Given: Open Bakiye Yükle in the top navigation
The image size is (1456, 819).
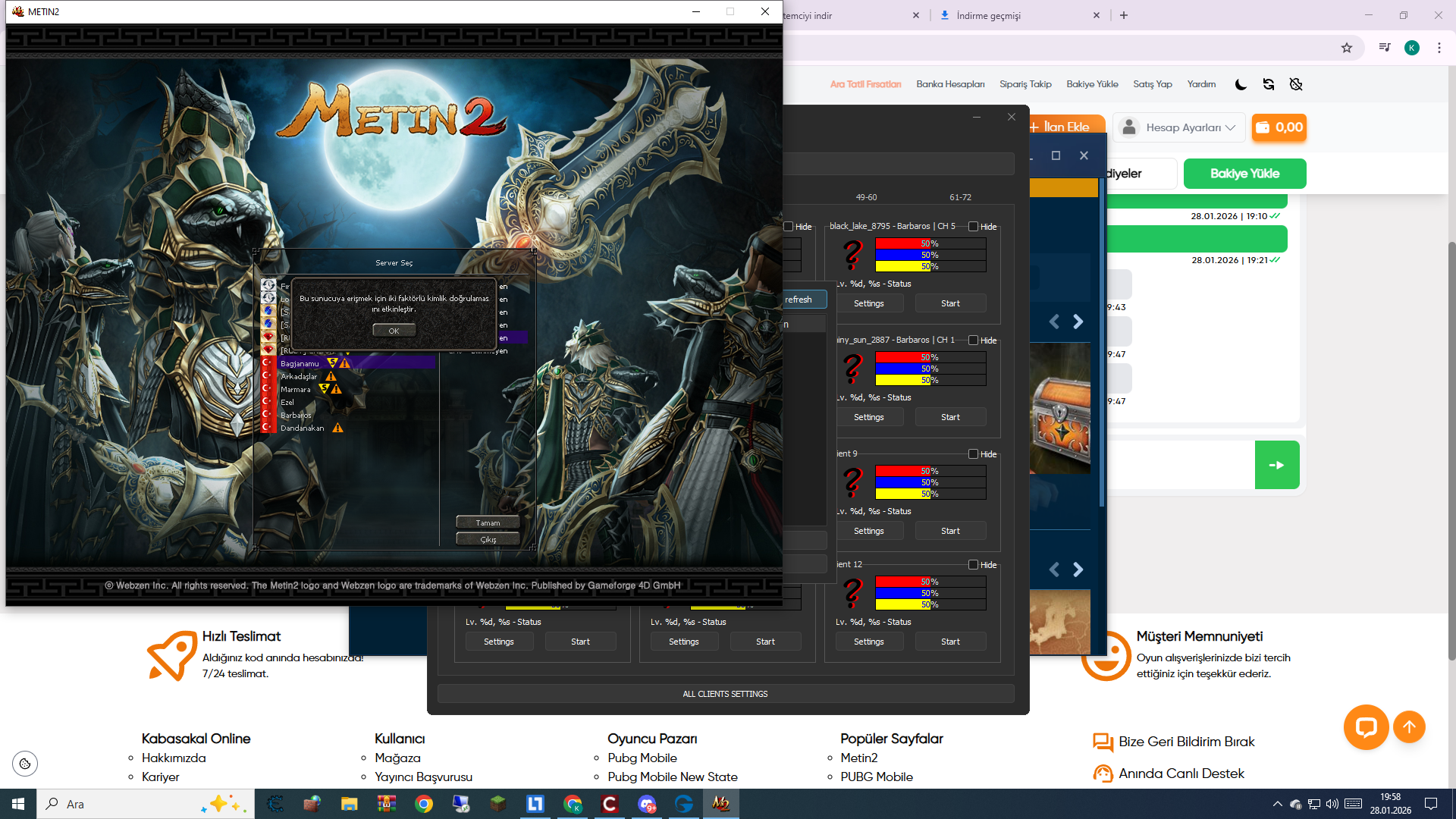Looking at the screenshot, I should (x=1092, y=84).
